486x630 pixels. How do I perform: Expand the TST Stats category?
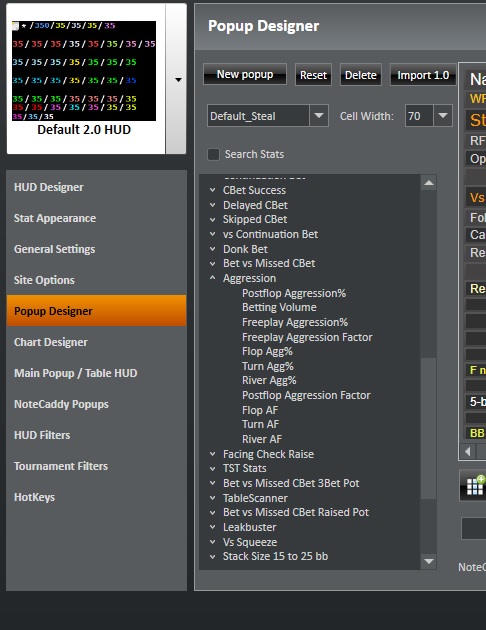coord(212,468)
